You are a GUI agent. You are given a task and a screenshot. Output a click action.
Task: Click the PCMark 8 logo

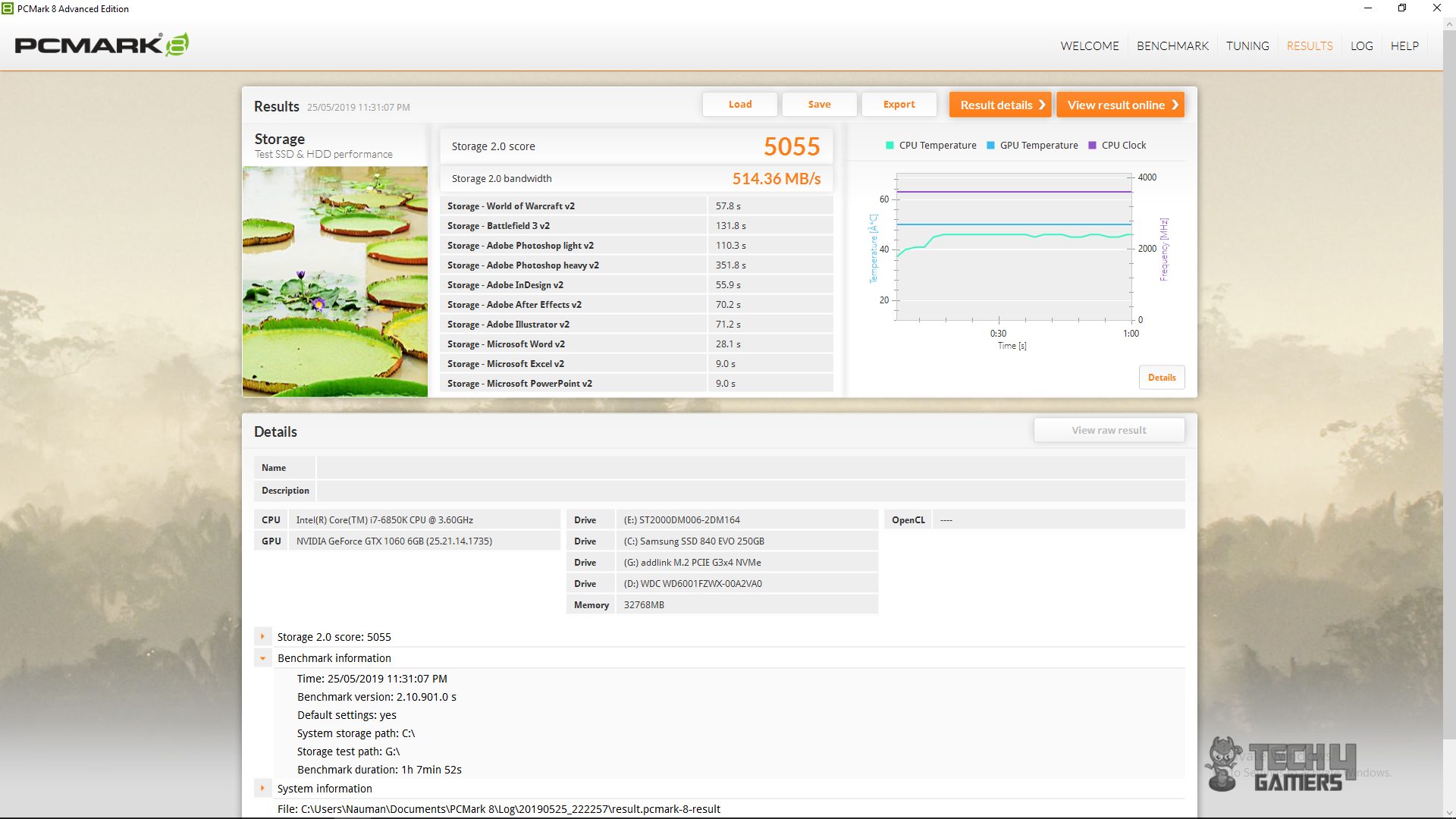tap(102, 45)
